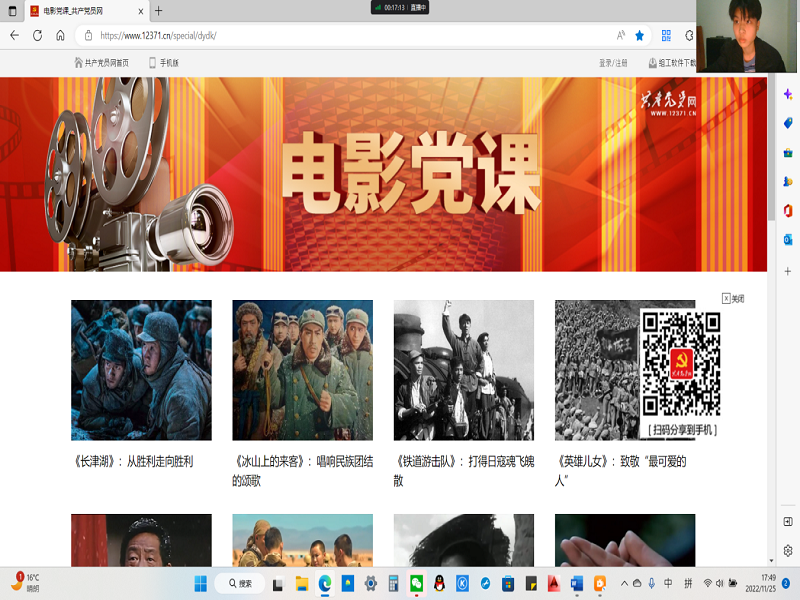
Task: Open the Microsoft 365 sidebar icon
Action: coord(788,211)
